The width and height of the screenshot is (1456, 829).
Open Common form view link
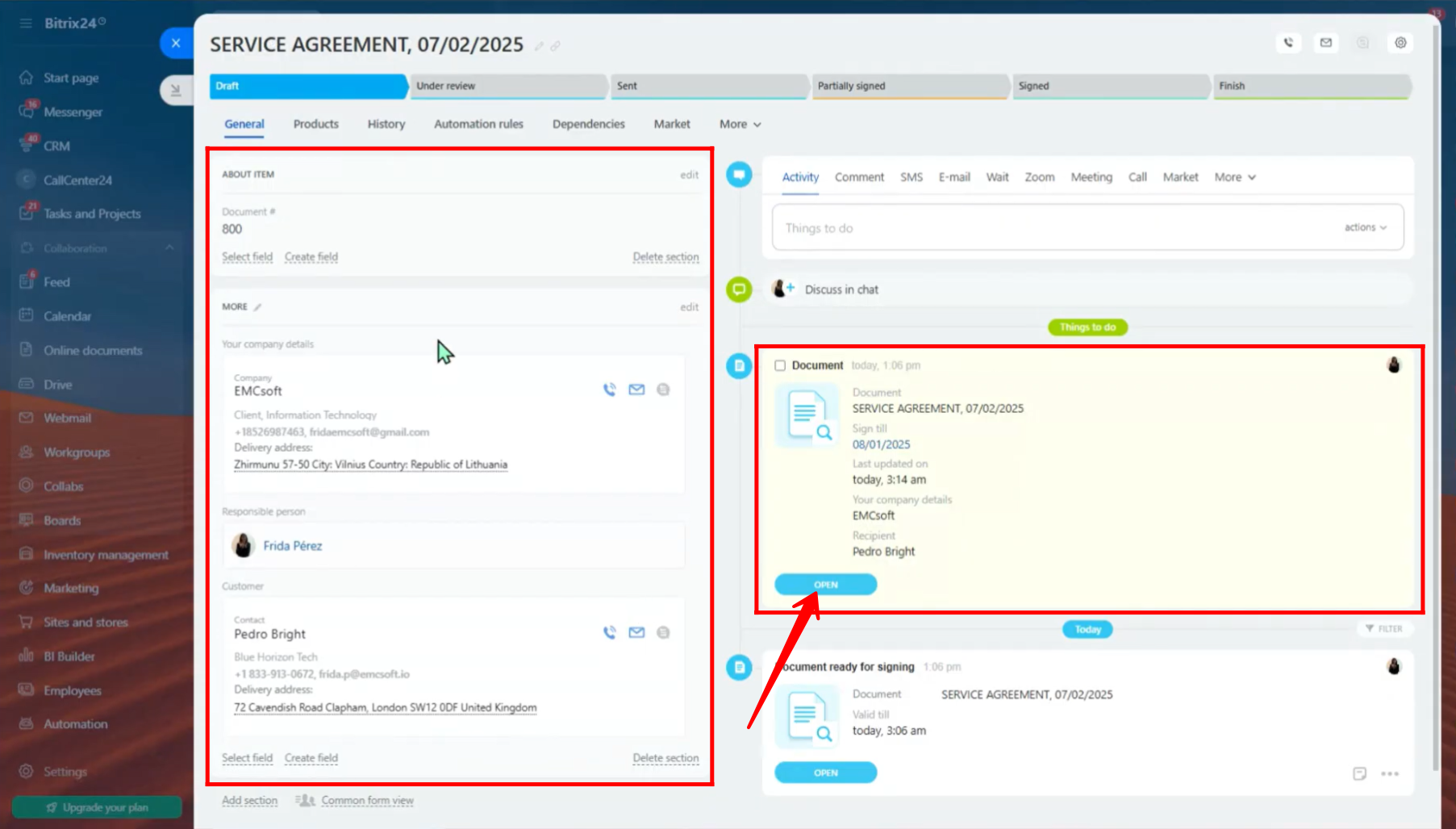pyautogui.click(x=367, y=801)
